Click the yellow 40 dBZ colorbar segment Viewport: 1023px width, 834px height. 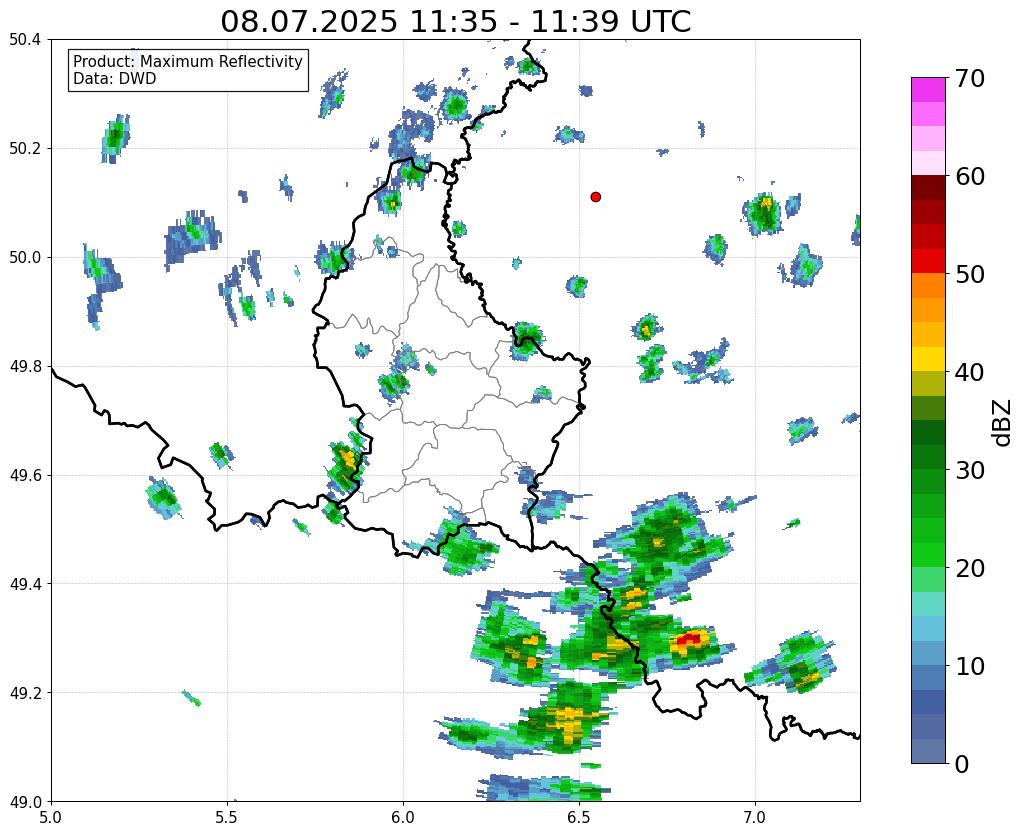coord(928,359)
